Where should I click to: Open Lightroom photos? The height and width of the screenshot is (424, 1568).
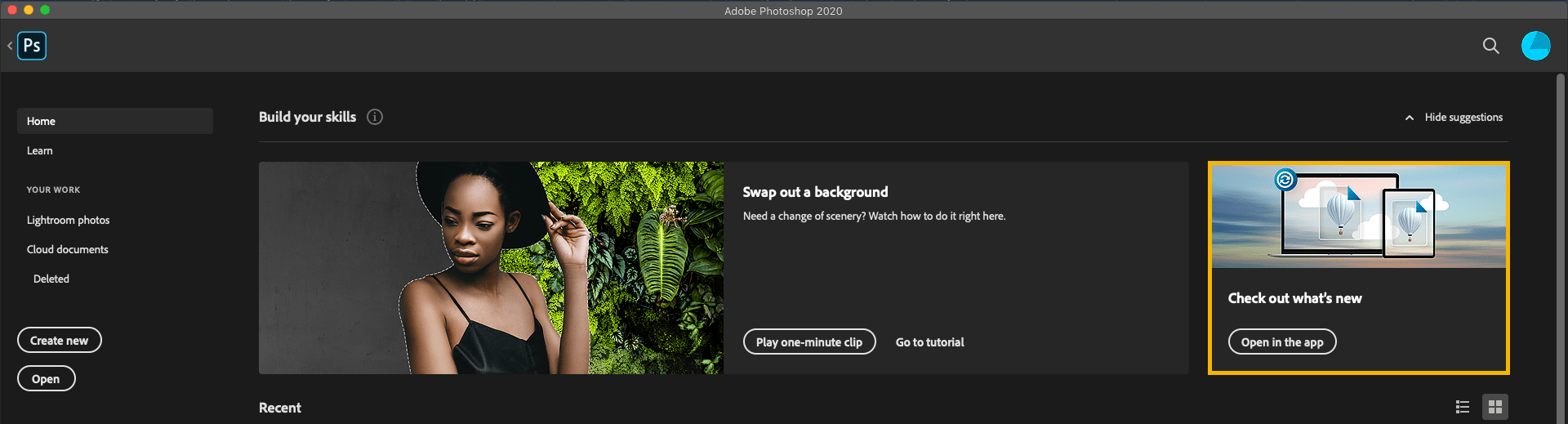[69, 220]
